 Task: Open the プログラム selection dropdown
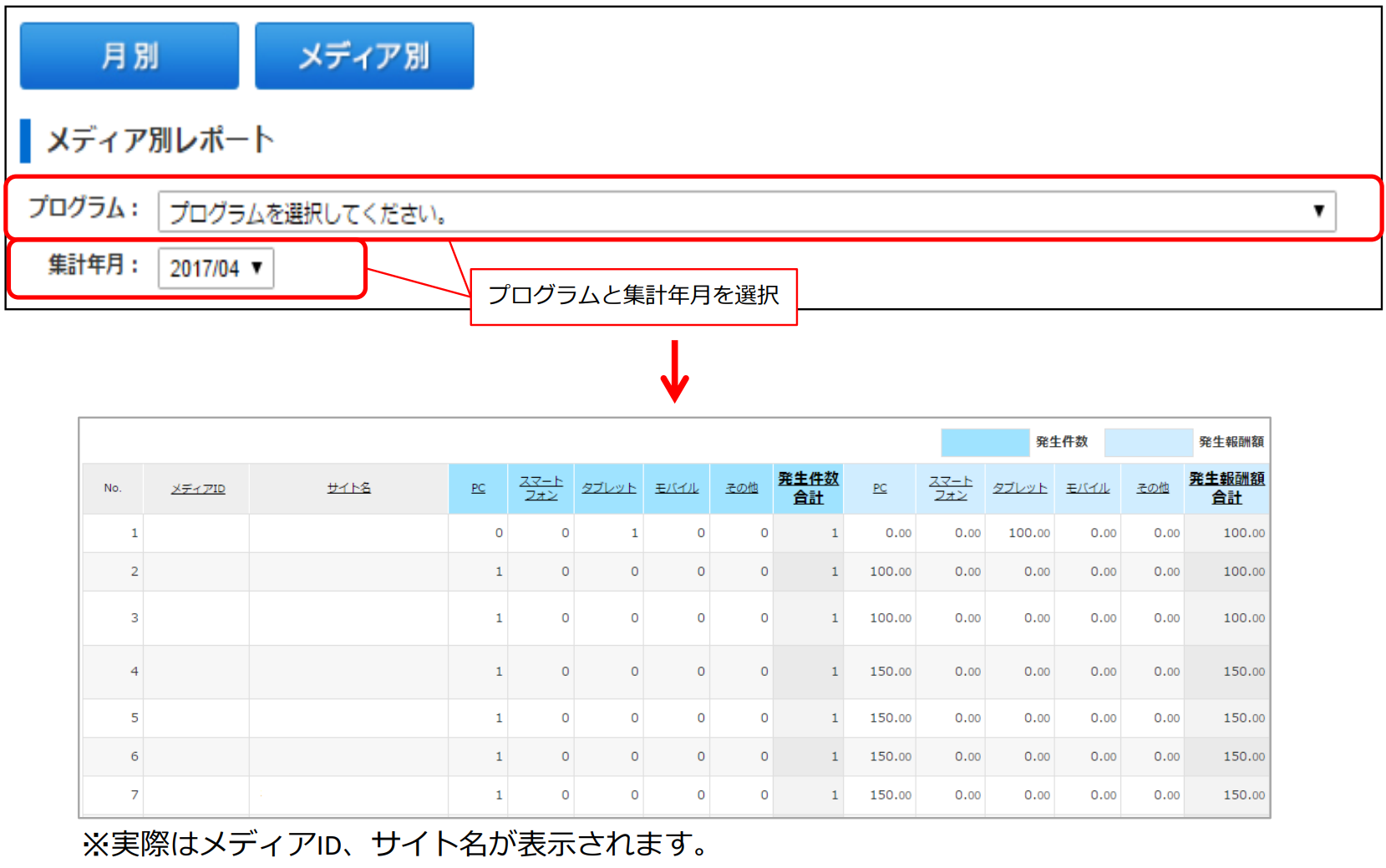[747, 211]
